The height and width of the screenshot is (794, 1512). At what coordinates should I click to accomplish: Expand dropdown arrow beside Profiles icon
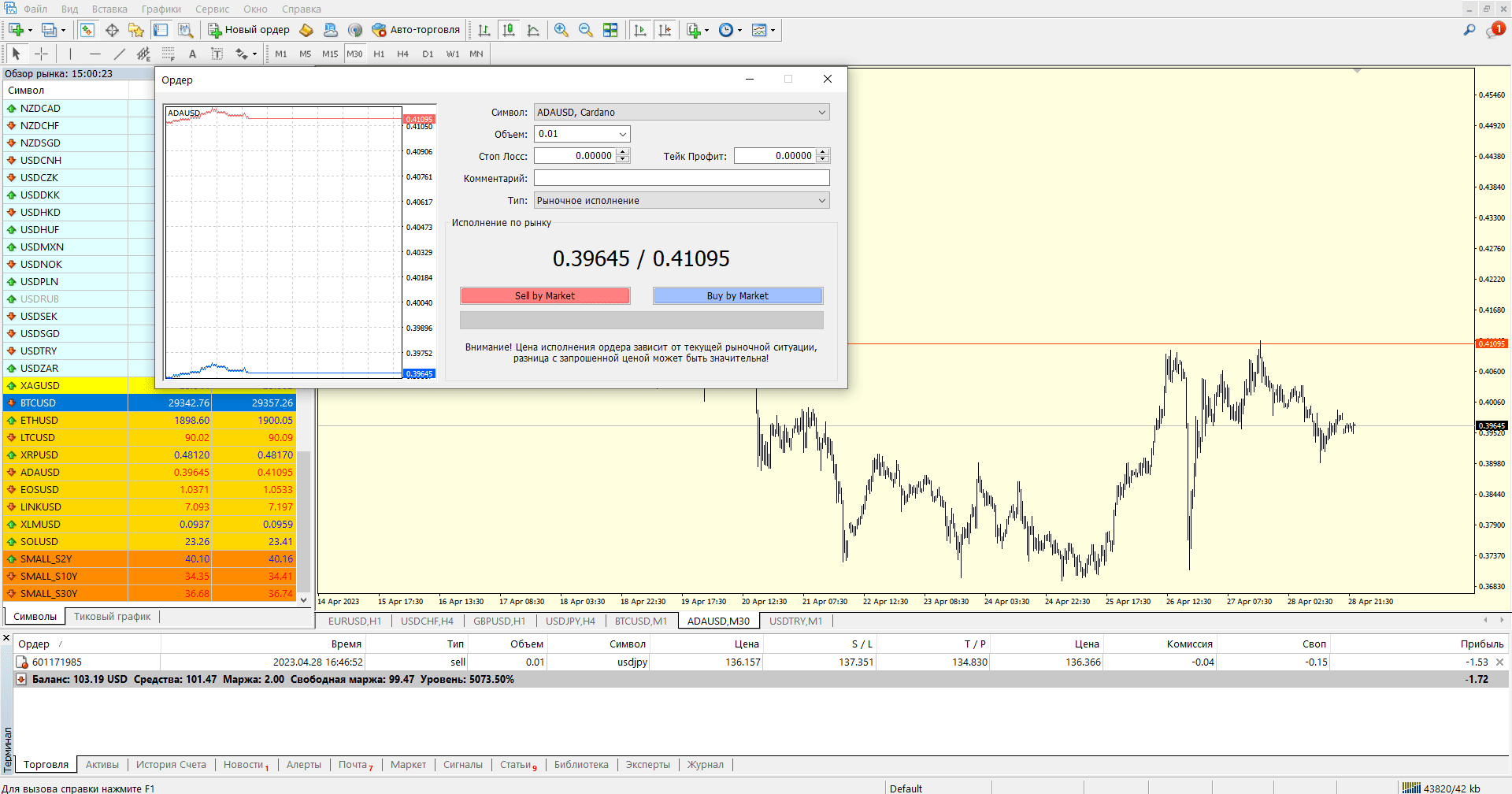(x=63, y=30)
